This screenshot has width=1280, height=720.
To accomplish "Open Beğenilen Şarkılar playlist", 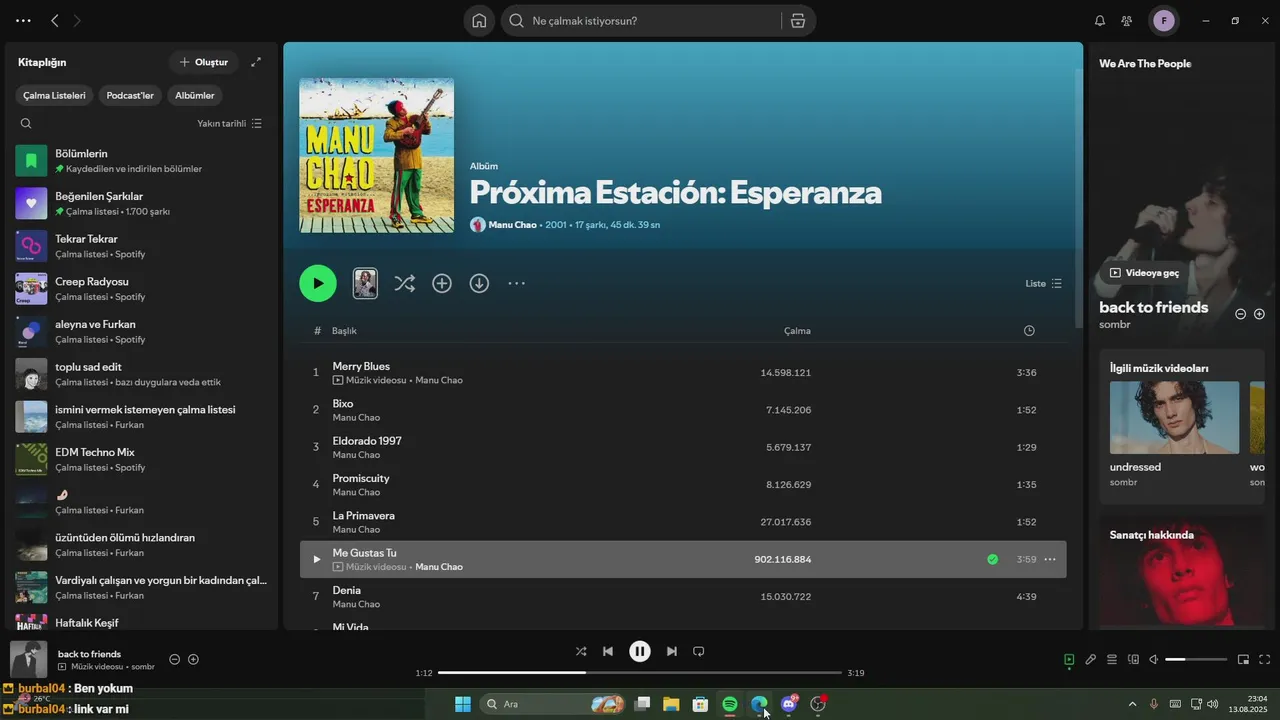I will pyautogui.click(x=141, y=203).
